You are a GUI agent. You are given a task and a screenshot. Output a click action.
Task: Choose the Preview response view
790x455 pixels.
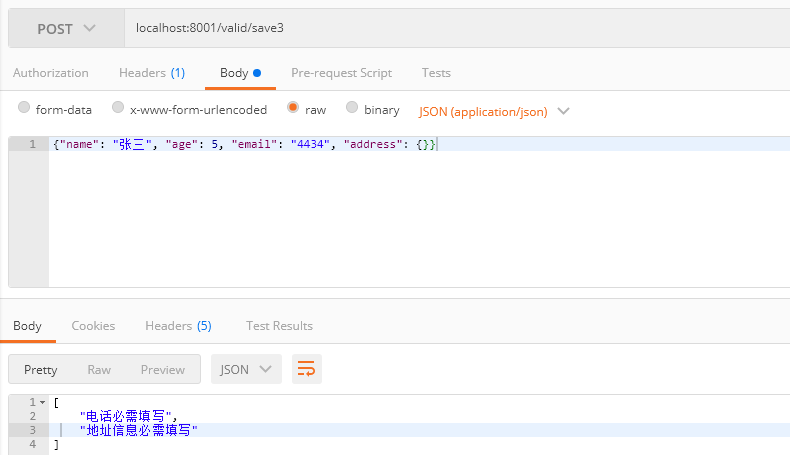pos(163,370)
